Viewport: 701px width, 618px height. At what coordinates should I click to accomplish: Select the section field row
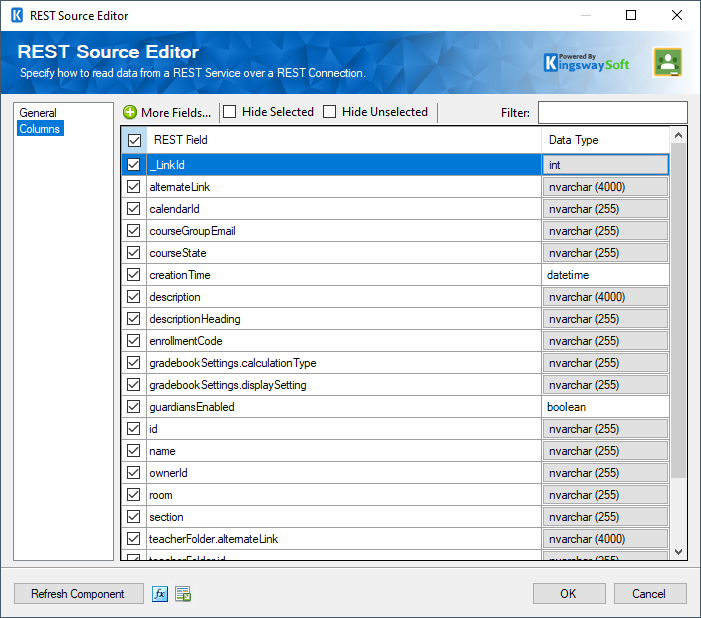(344, 516)
